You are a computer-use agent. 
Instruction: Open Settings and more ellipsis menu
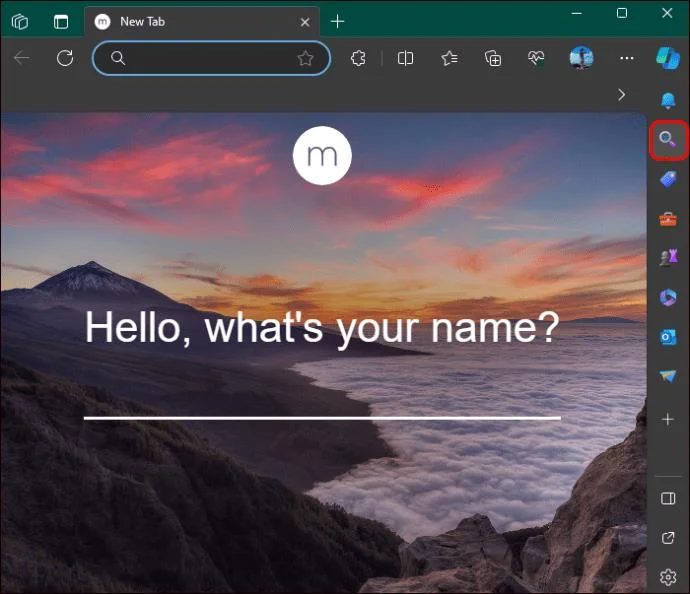click(627, 59)
